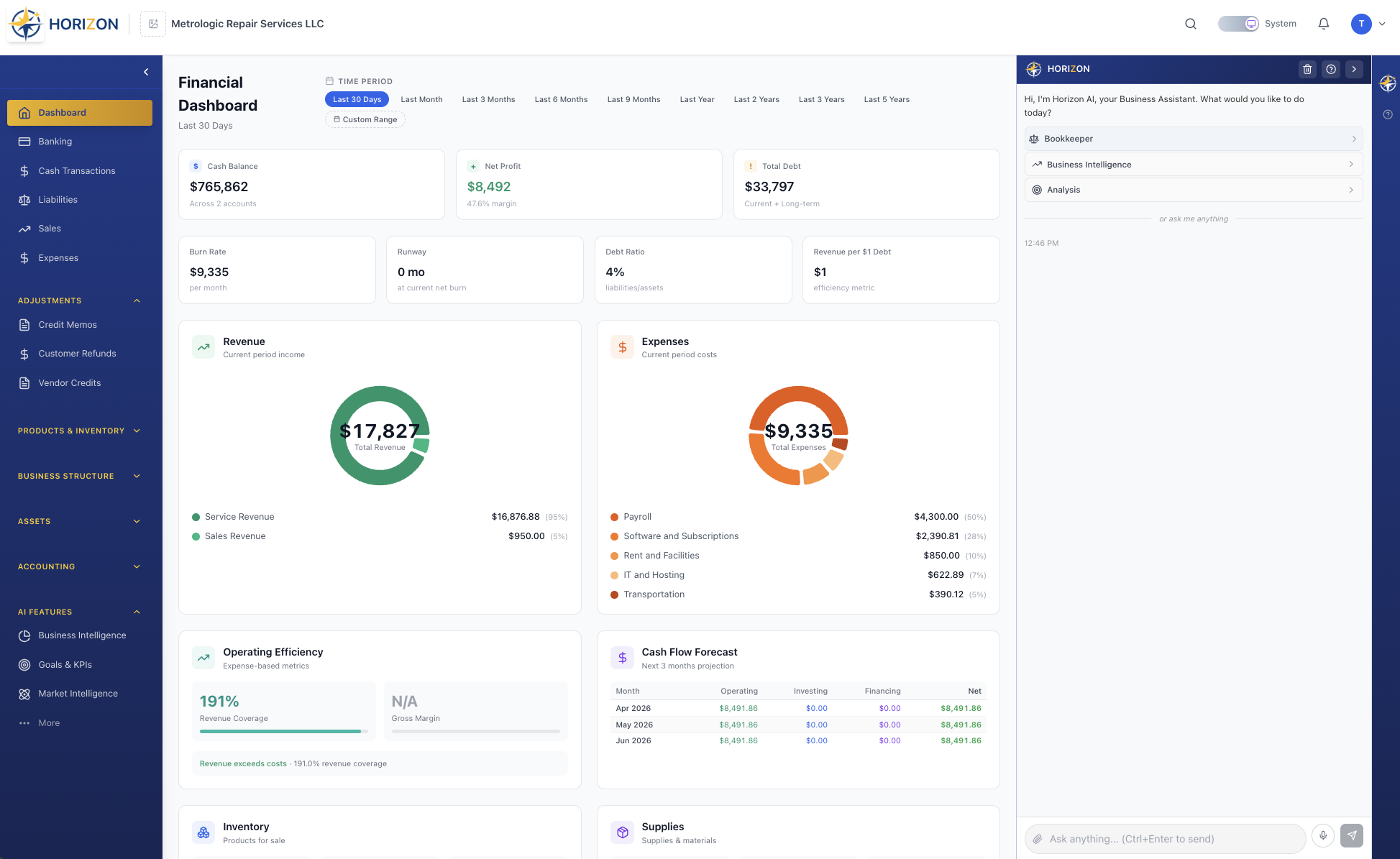Open the Expenses page
Screen dimensions: 1400x859
tap(58, 257)
